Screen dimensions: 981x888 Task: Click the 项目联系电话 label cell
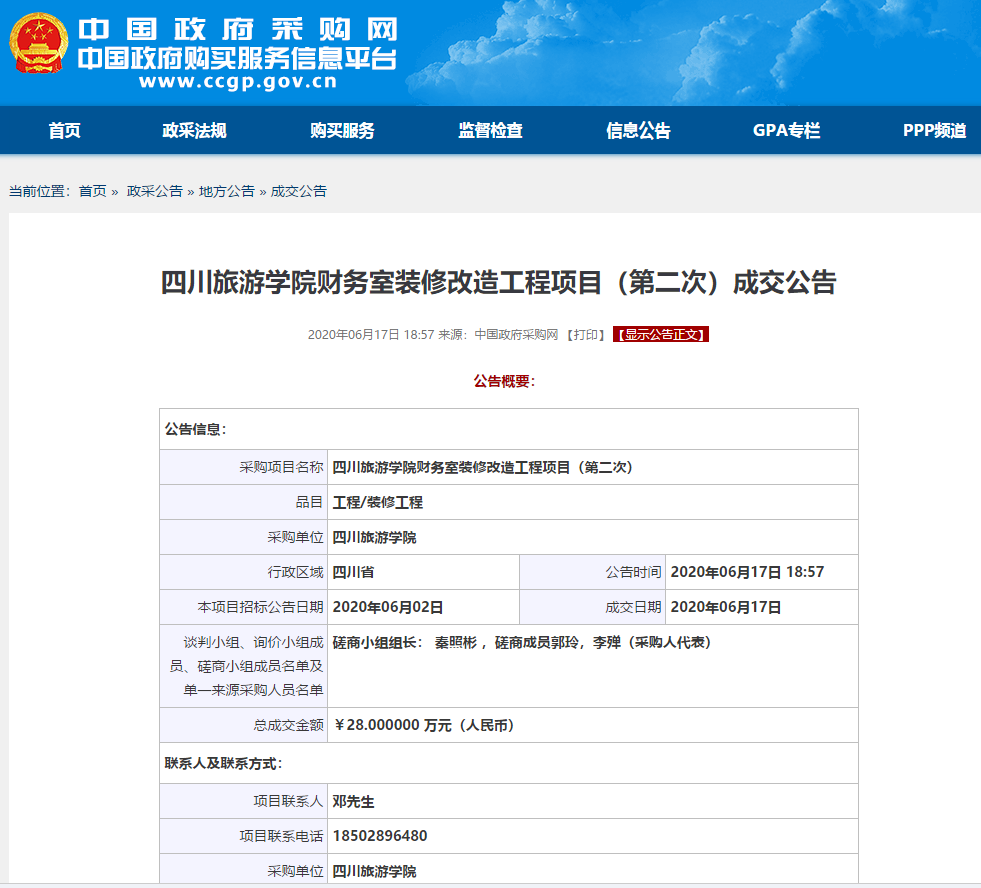coord(243,836)
